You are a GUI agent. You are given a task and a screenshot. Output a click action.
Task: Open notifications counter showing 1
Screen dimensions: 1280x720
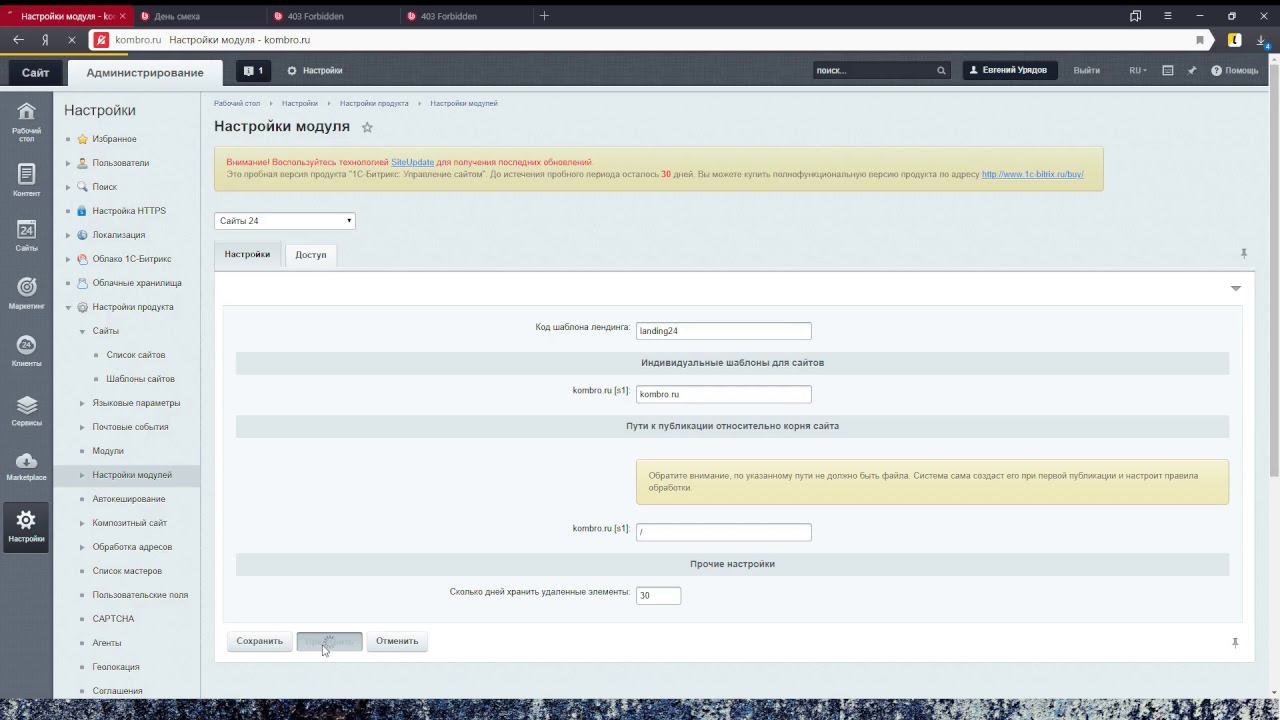(x=253, y=71)
